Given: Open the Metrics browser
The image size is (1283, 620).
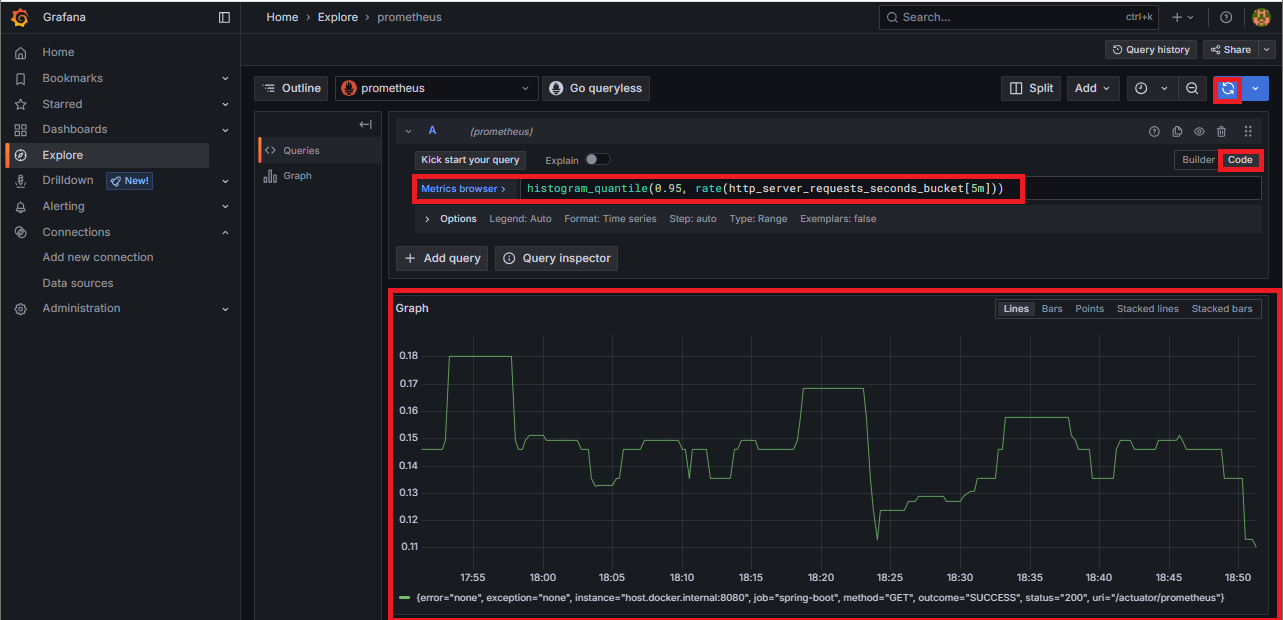Looking at the screenshot, I should click(x=463, y=188).
